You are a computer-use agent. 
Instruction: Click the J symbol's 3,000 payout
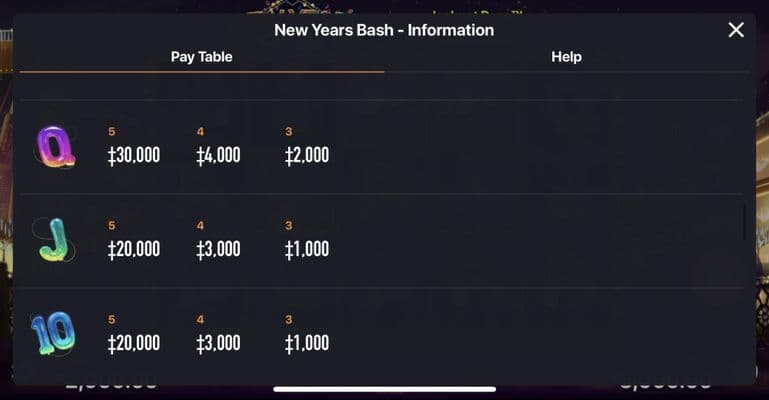click(x=218, y=249)
